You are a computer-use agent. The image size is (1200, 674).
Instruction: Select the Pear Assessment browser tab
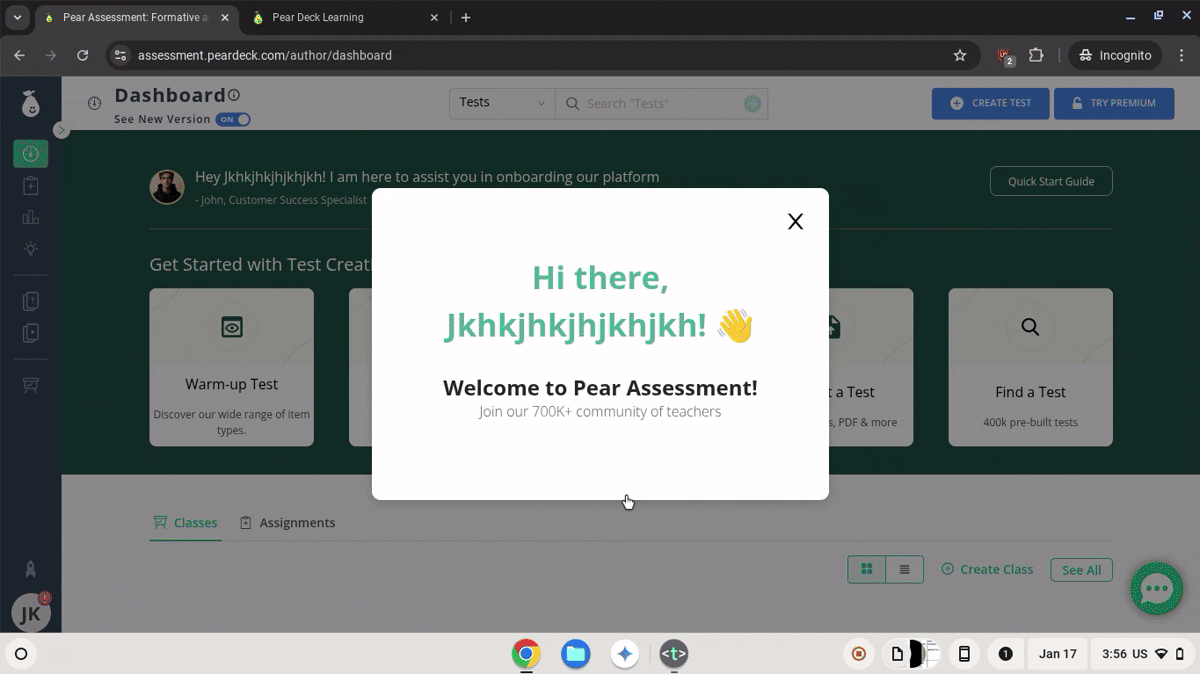(x=135, y=17)
